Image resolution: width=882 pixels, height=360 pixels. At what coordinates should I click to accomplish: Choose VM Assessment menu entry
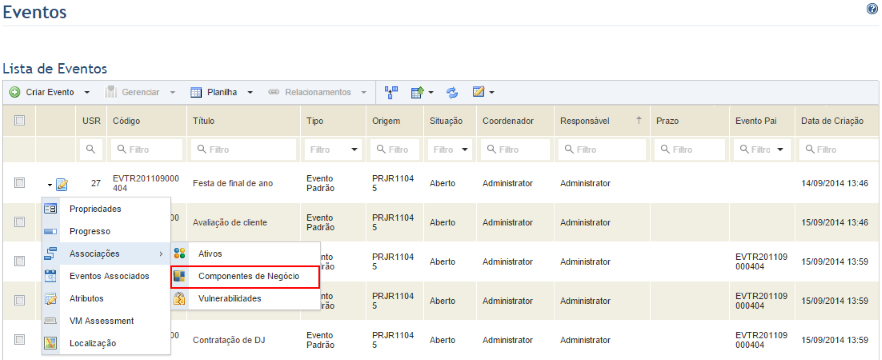(106, 321)
